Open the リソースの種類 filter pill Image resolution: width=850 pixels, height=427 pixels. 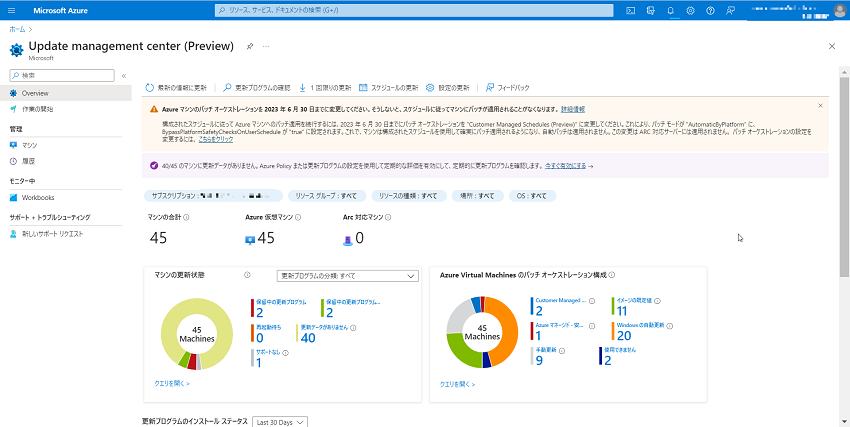click(x=409, y=196)
